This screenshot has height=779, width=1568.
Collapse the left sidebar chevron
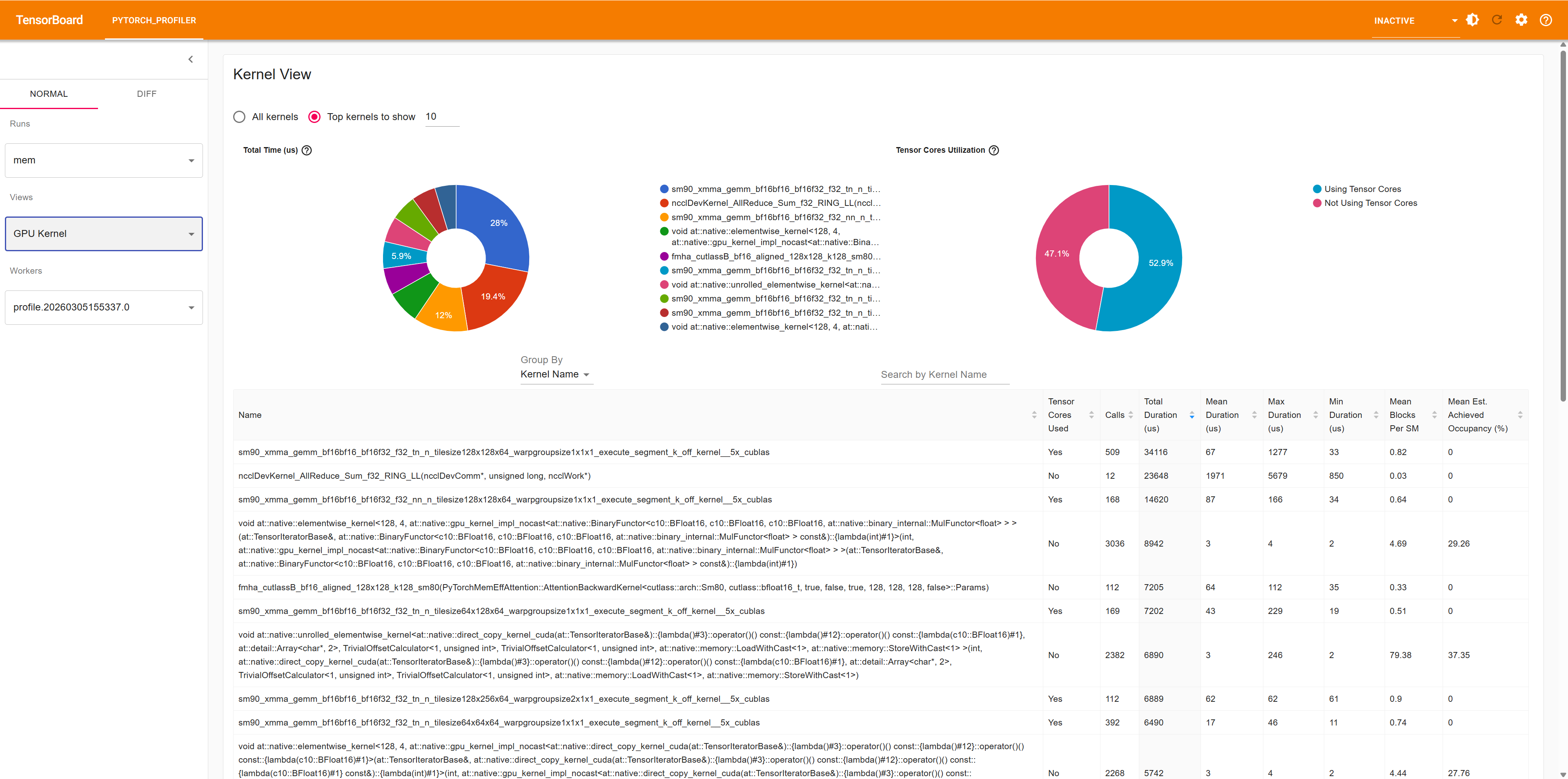pyautogui.click(x=191, y=59)
